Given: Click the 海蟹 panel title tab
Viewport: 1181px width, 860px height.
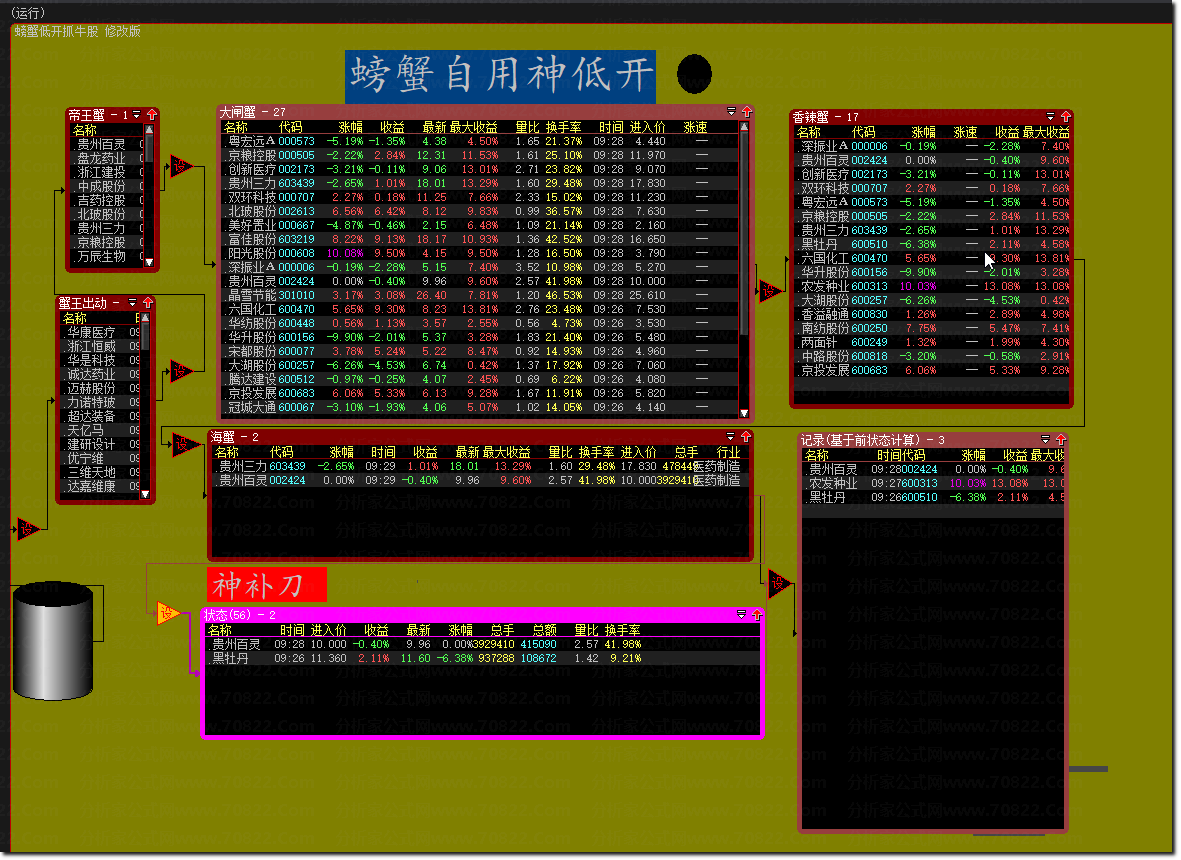Looking at the screenshot, I should click(x=234, y=437).
